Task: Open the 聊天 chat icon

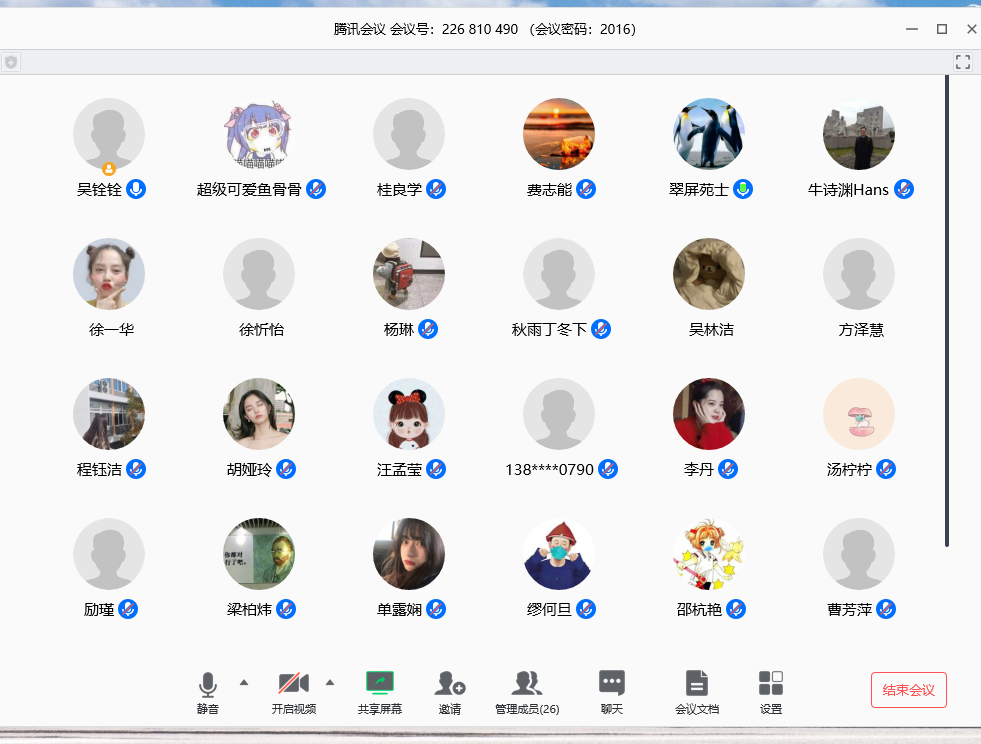Action: (612, 683)
